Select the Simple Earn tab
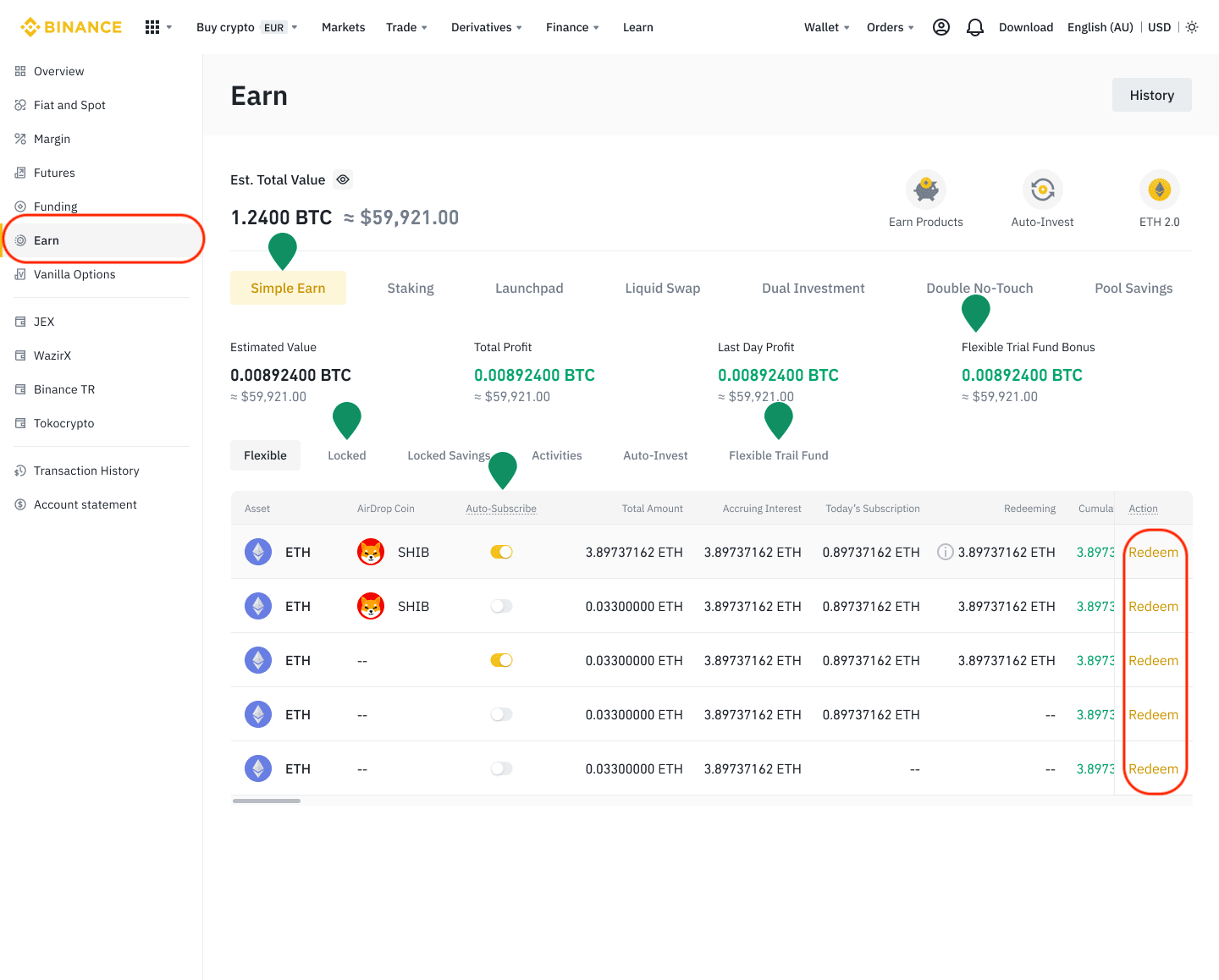Image resolution: width=1219 pixels, height=980 pixels. click(288, 288)
